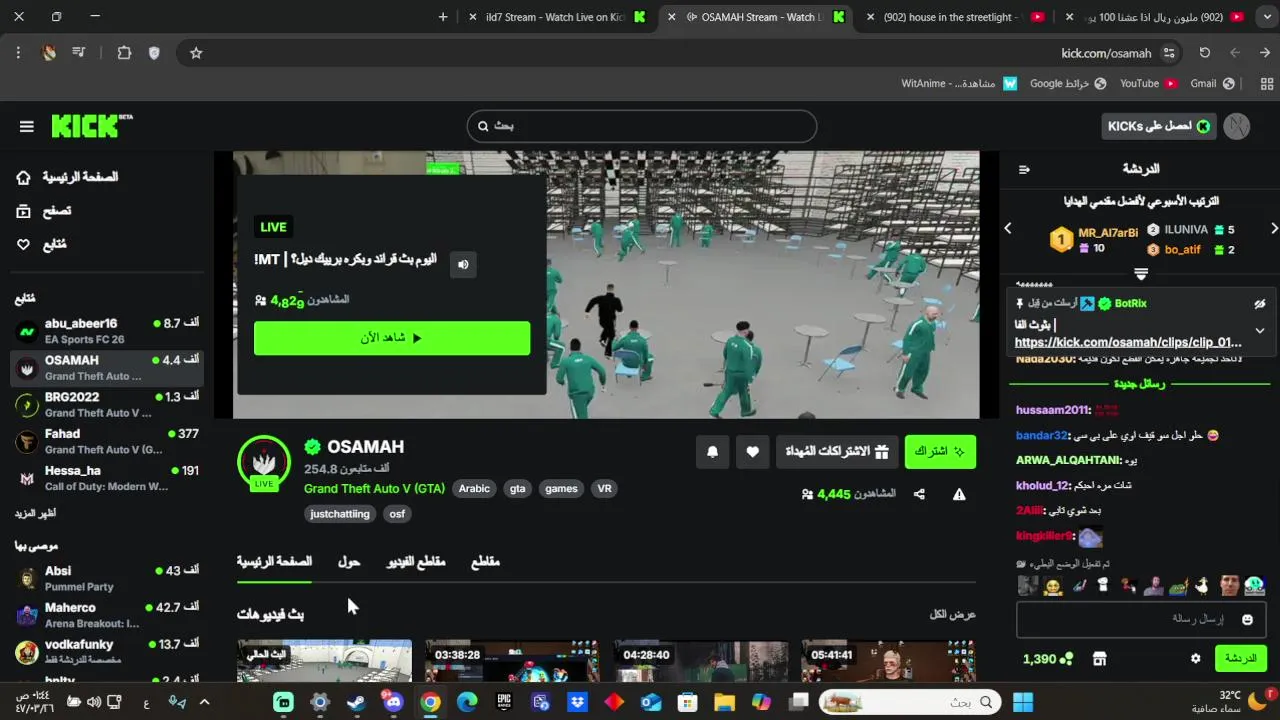The height and width of the screenshot is (720, 1280).
Task: Open a new browser tab with plus
Action: coord(443,17)
